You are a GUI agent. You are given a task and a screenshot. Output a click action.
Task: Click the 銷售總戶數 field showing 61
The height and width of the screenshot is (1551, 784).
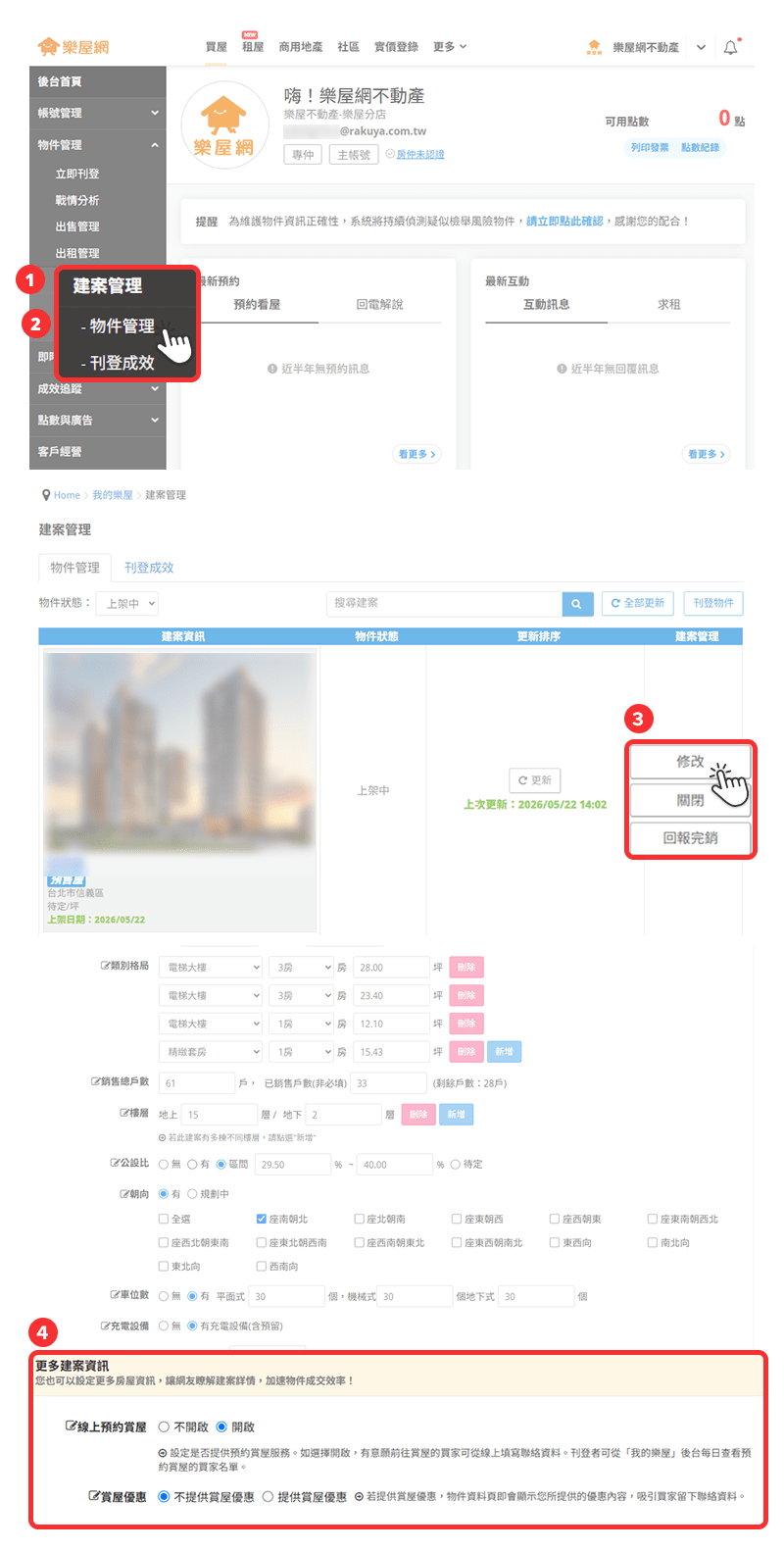coord(197,1083)
